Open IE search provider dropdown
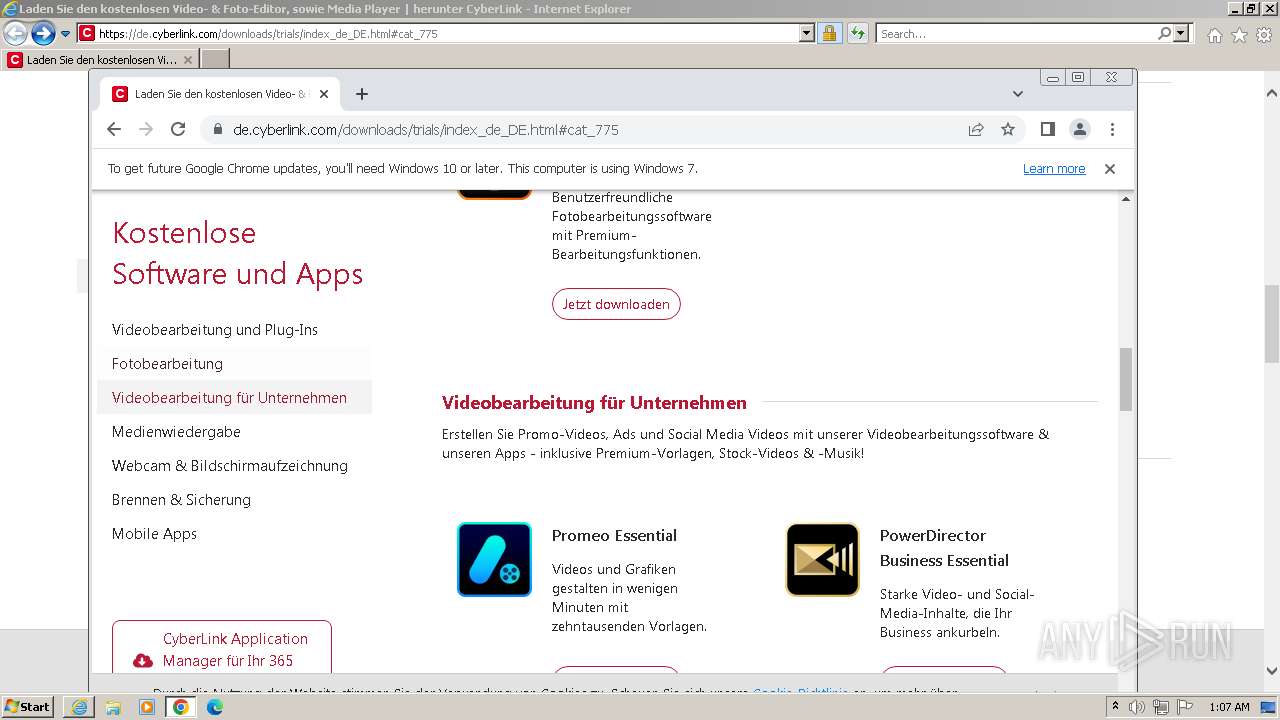 1181,34
